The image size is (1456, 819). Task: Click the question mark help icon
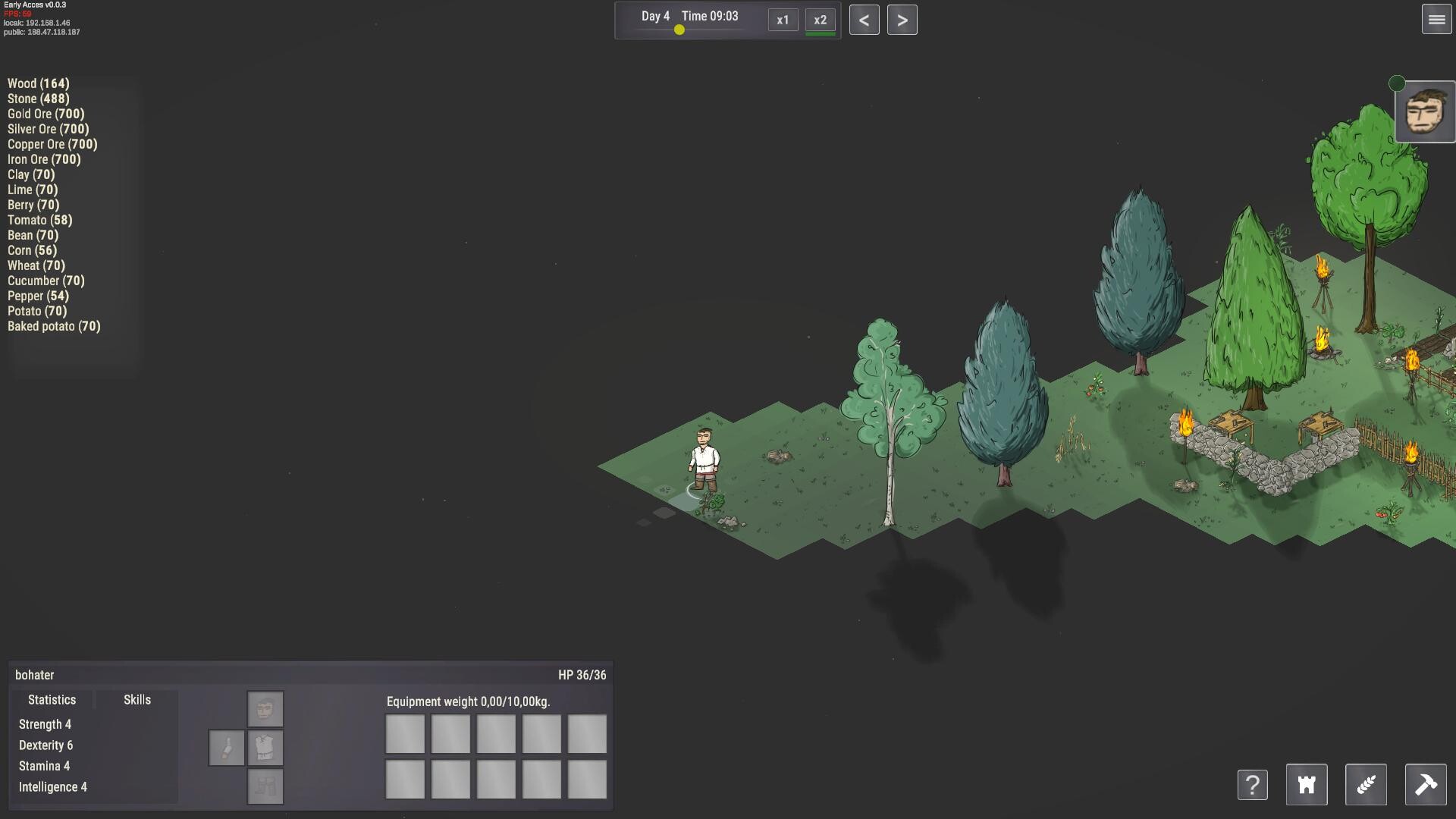click(x=1253, y=785)
